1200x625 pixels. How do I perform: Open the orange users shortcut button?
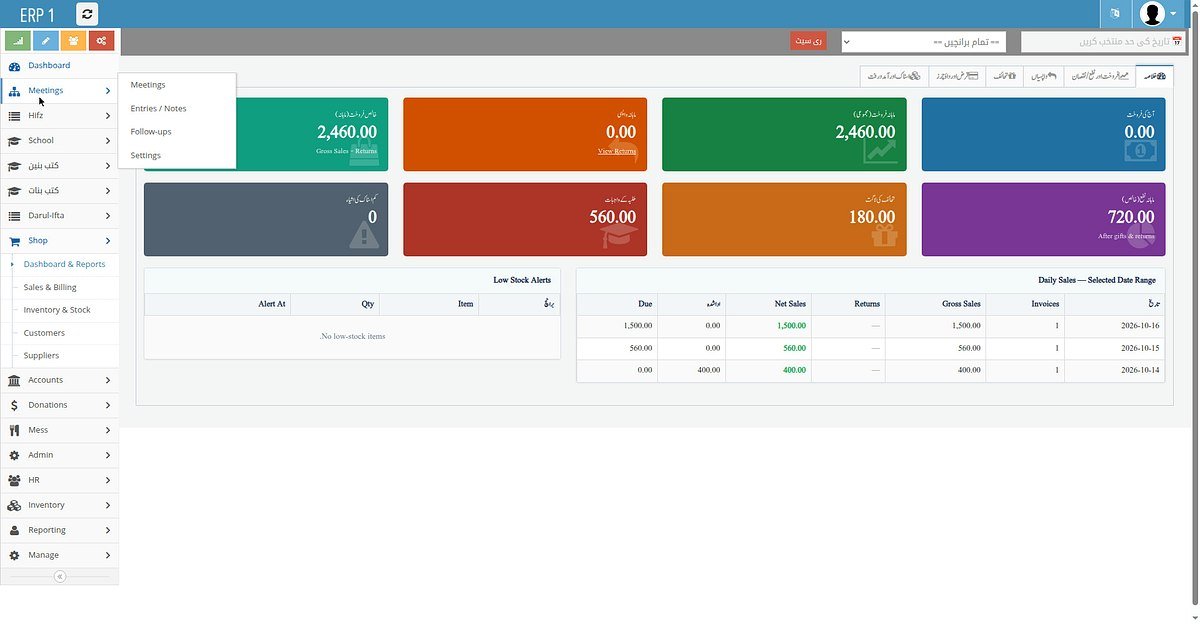coord(73,41)
